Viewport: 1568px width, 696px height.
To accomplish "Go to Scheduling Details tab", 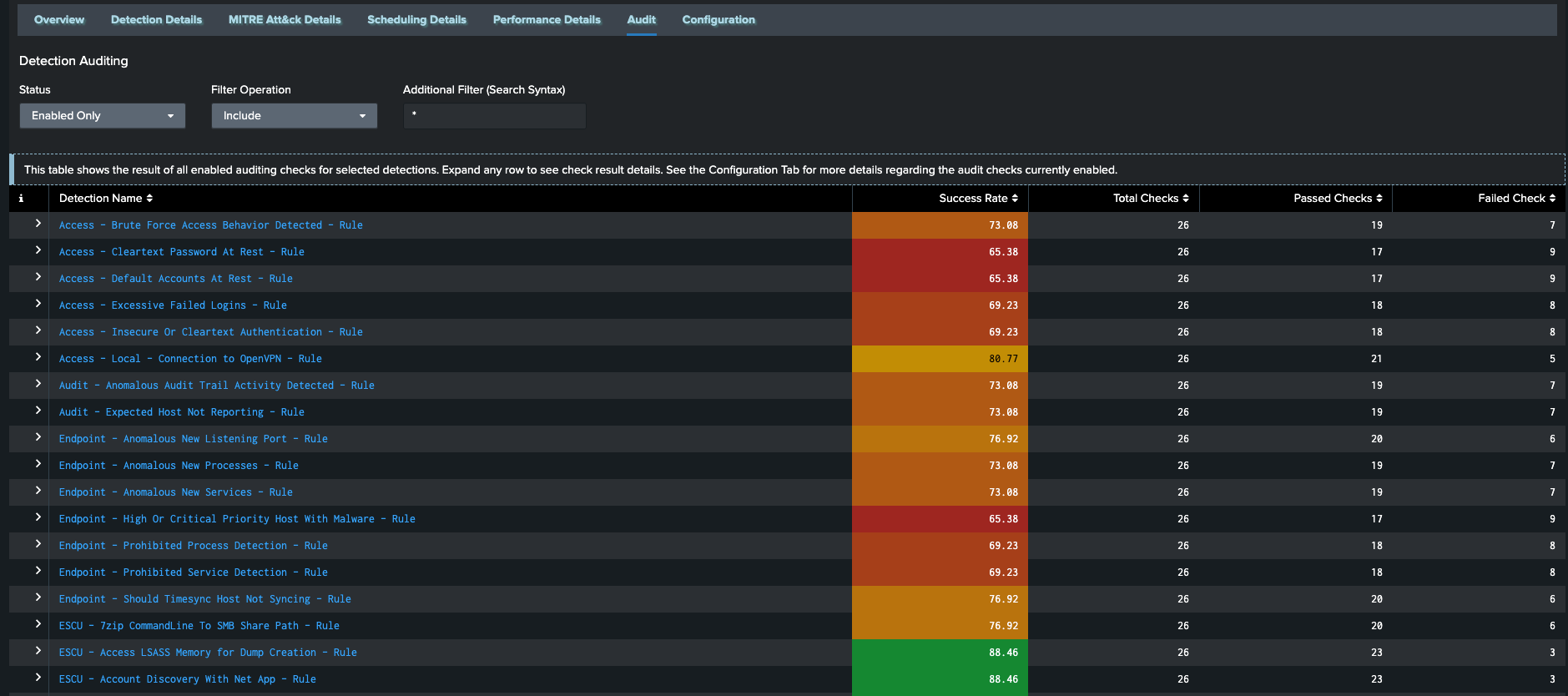I will 416,19.
